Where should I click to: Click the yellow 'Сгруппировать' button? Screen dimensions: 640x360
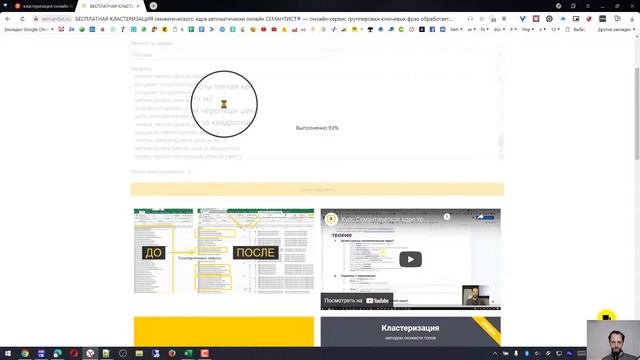pyautogui.click(x=317, y=189)
